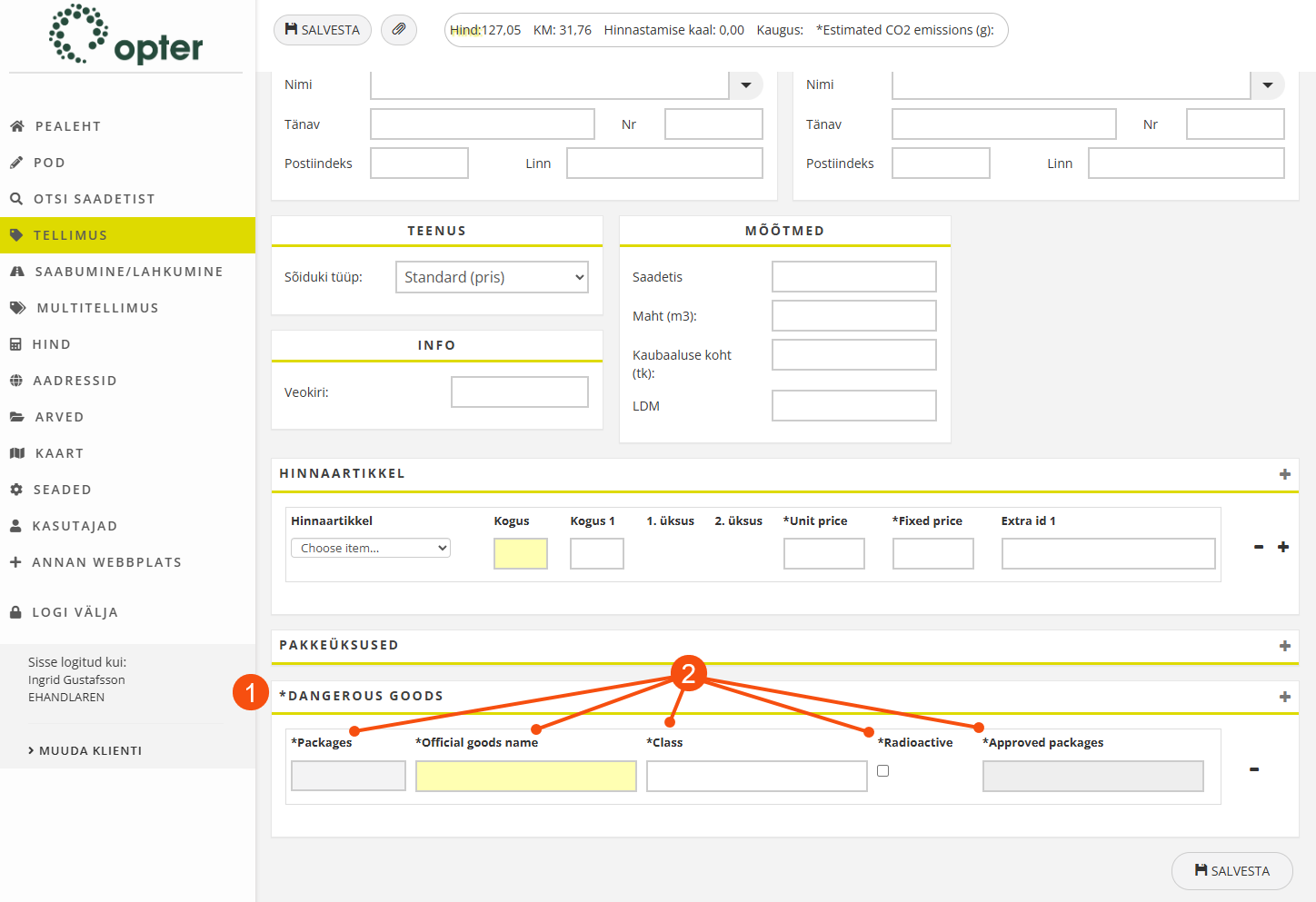Viewport: 1316px width, 902px height.
Task: Add a Dangerous Goods row with plus
Action: tap(1284, 697)
